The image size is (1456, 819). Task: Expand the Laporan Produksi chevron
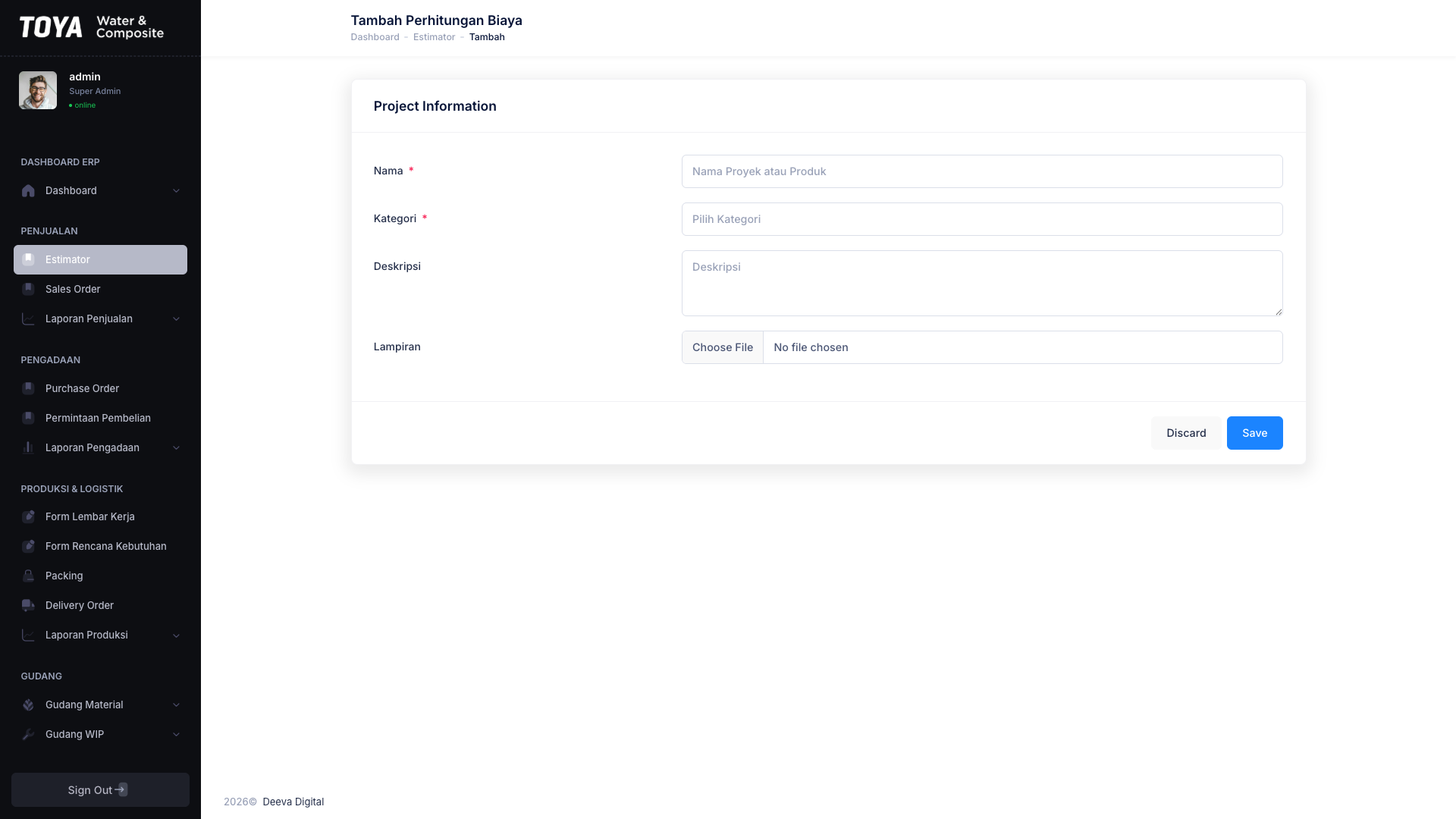click(x=176, y=635)
